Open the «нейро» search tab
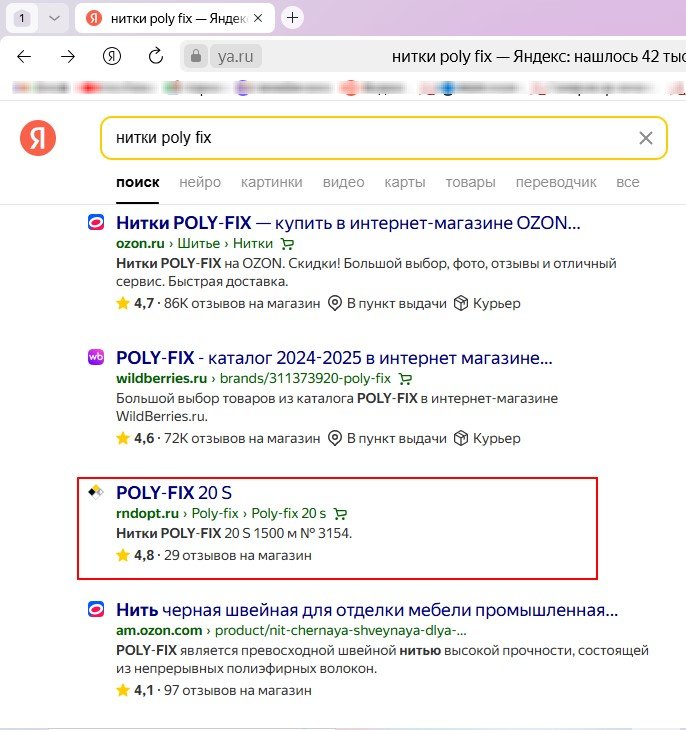 pyautogui.click(x=200, y=182)
